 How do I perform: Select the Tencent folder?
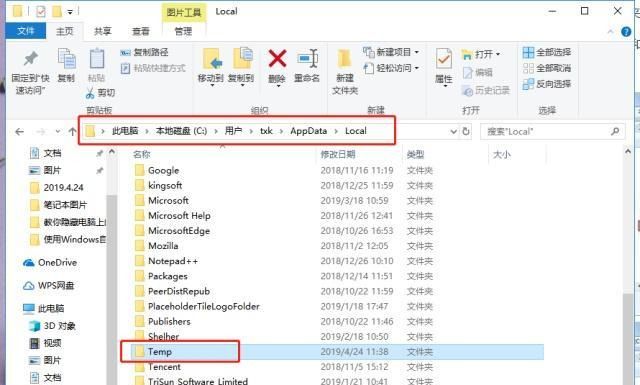tap(164, 367)
